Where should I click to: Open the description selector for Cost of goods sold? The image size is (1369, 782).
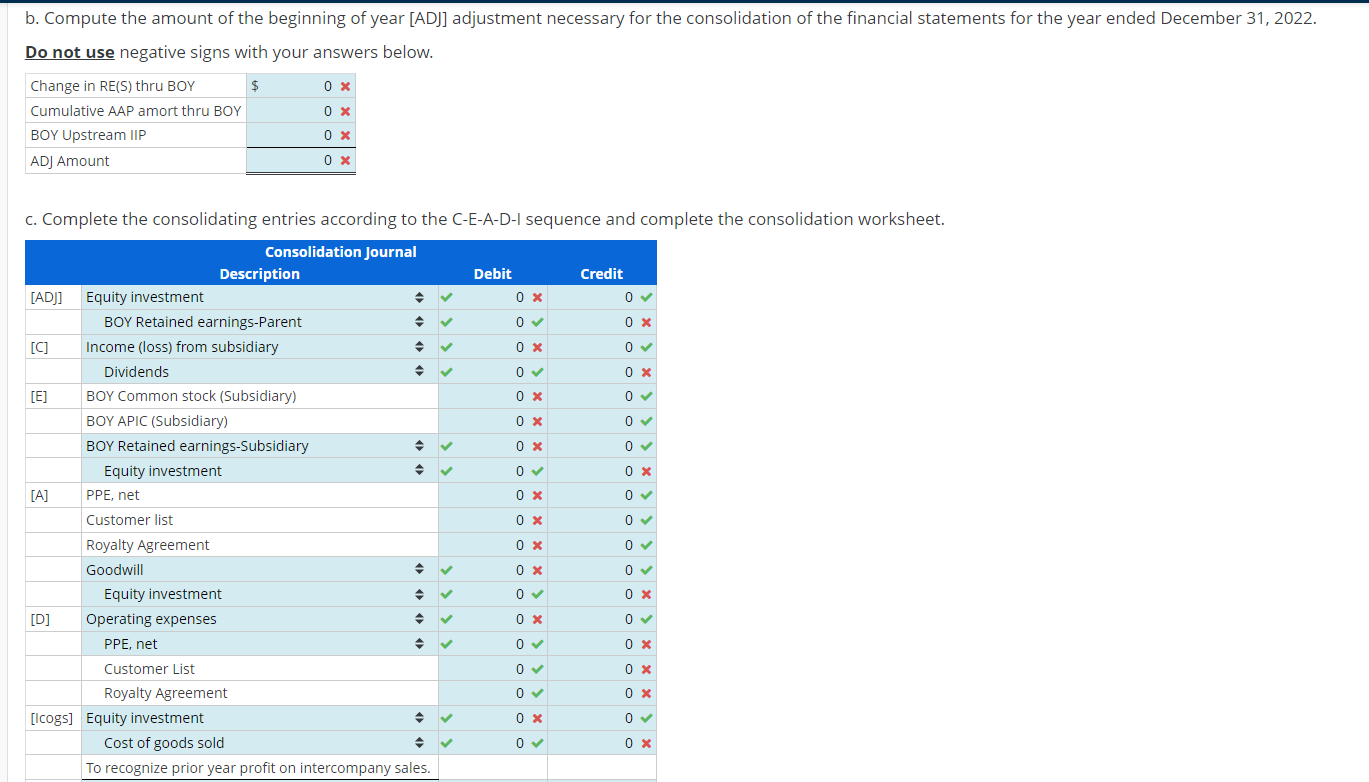[419, 743]
